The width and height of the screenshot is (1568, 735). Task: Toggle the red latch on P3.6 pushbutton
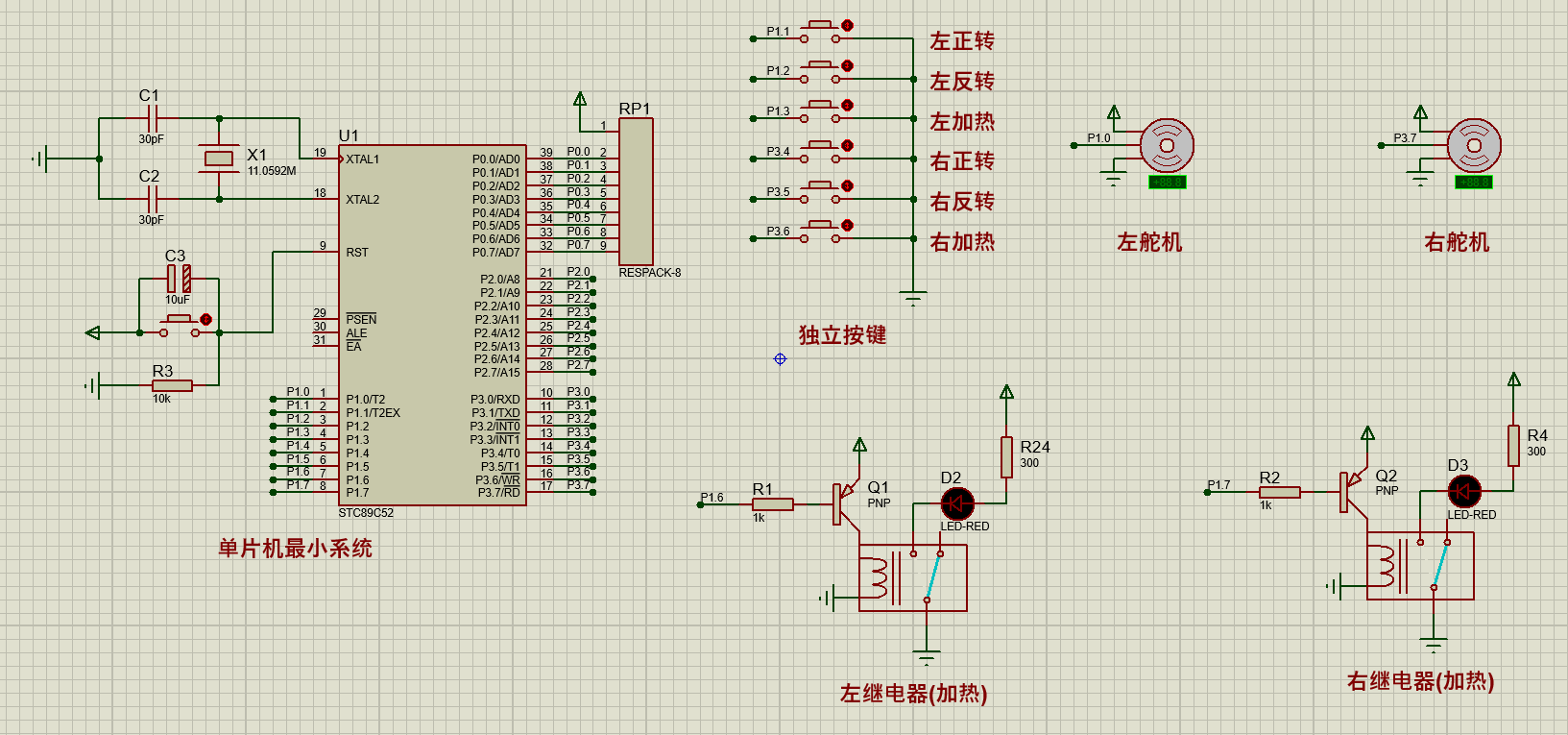point(847,226)
